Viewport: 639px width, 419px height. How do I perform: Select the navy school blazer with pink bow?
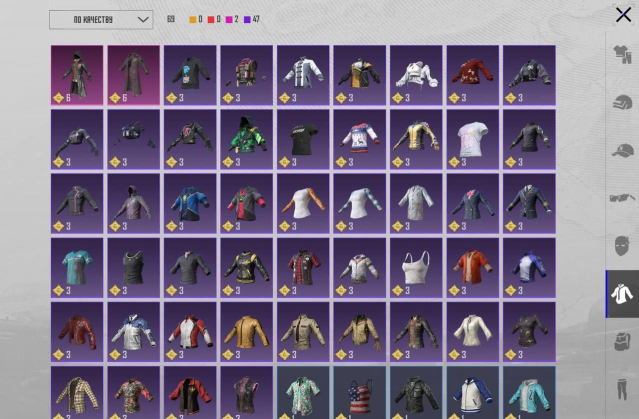point(473,203)
